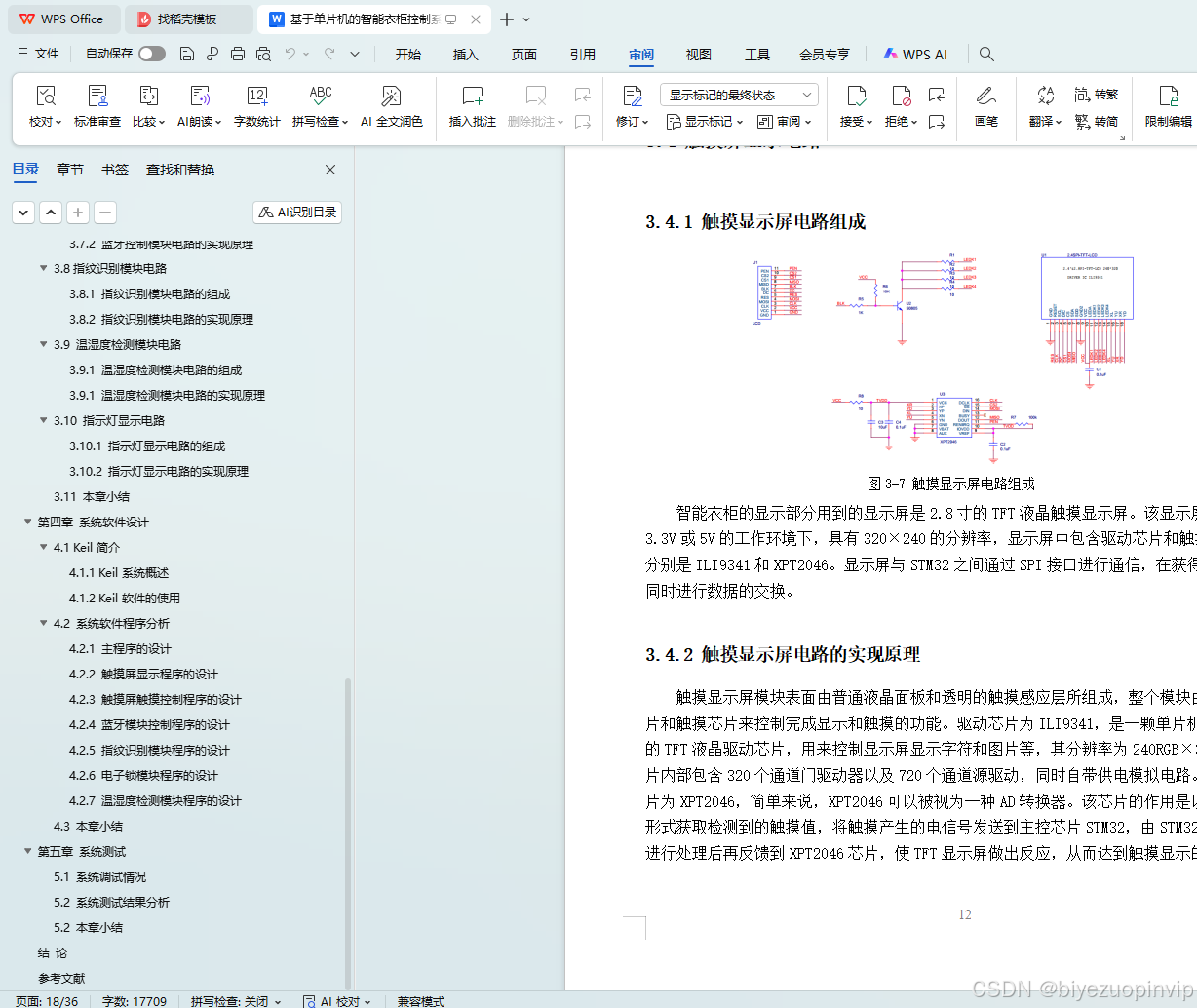Viewport: 1197px width, 1008px height.
Task: Click the AI识别目录 button
Action: [x=296, y=212]
